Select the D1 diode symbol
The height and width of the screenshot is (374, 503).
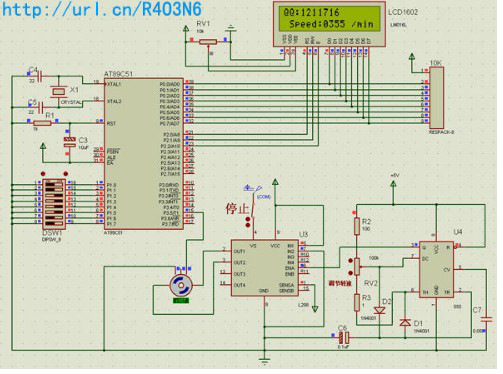point(405,322)
